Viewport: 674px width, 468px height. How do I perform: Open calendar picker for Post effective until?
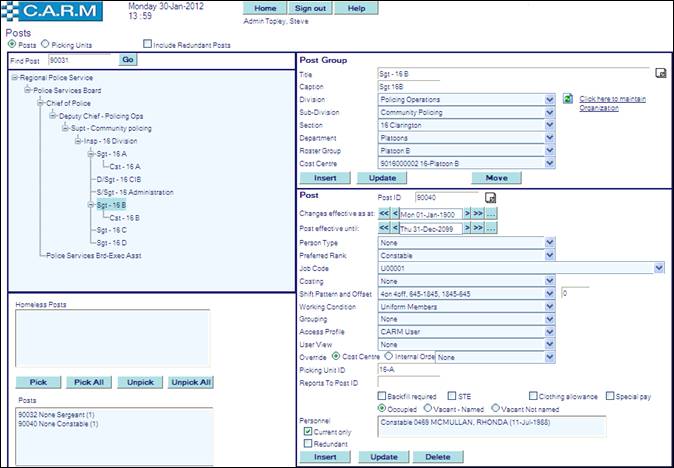click(491, 228)
